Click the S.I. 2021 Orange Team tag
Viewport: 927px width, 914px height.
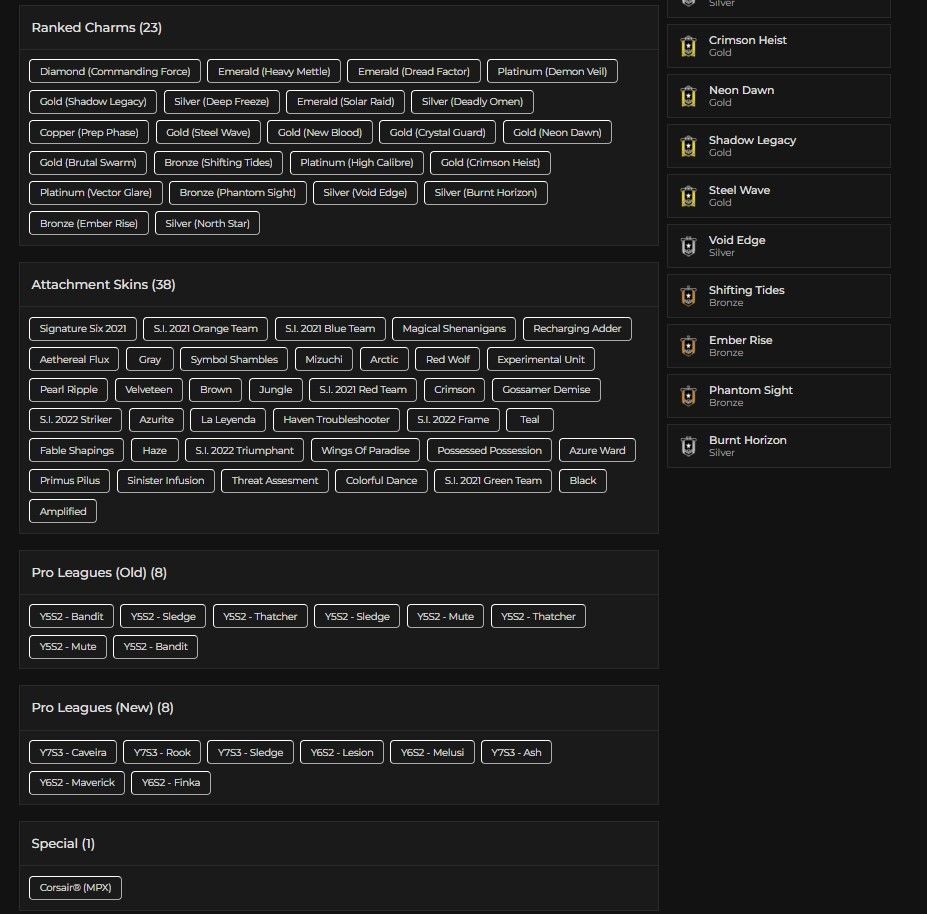click(x=205, y=329)
